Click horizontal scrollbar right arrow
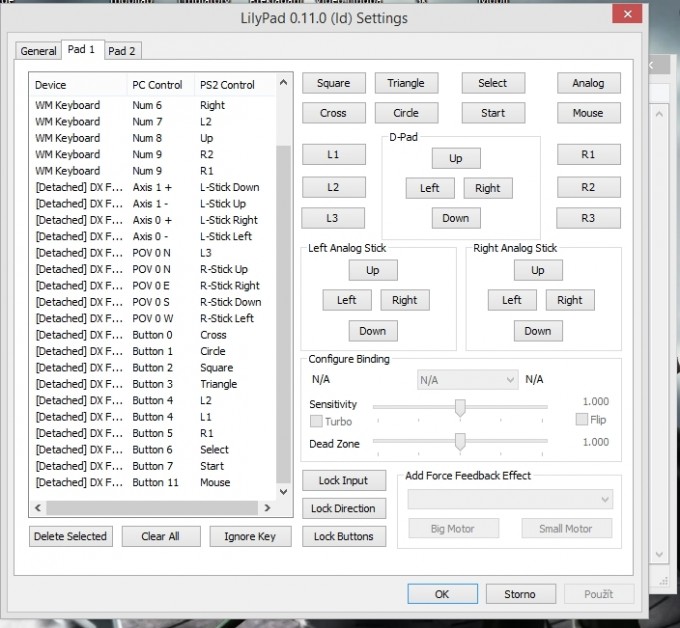Screen dimensions: 680x628 pyautogui.click(x=267, y=507)
